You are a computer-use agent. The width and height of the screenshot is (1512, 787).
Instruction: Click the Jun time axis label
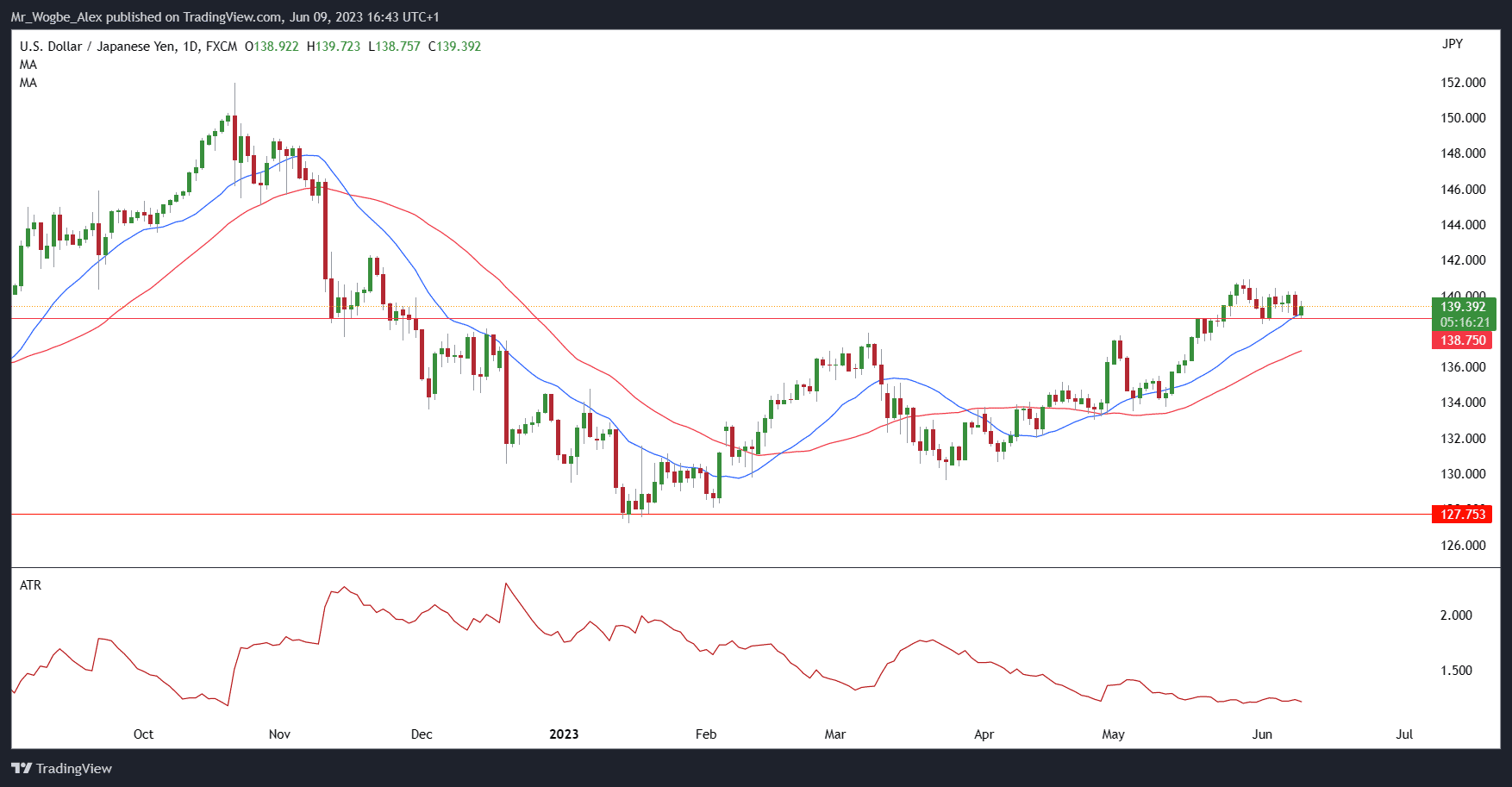1262,734
